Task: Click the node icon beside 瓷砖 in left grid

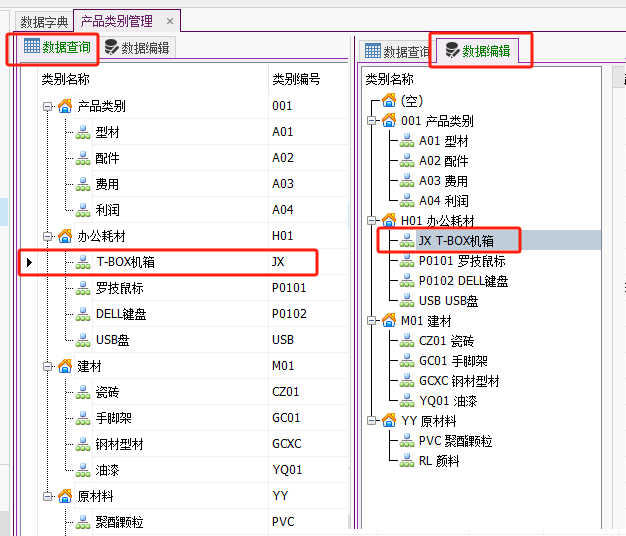Action: pyautogui.click(x=83, y=392)
